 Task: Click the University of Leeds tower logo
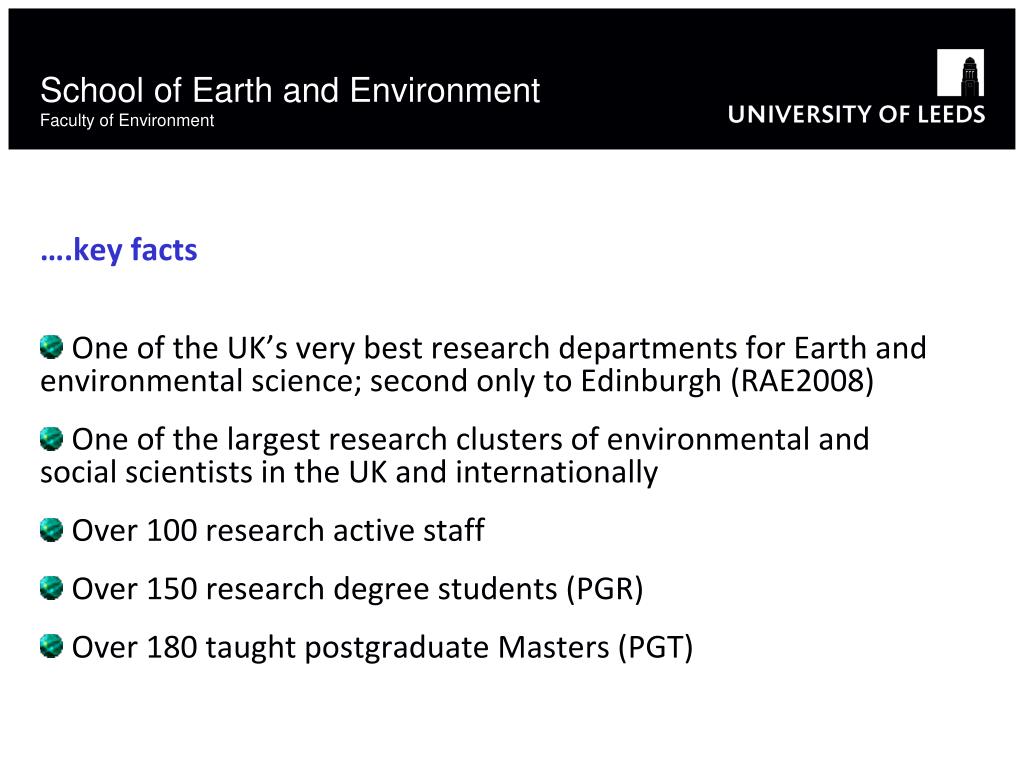pyautogui.click(x=960, y=72)
